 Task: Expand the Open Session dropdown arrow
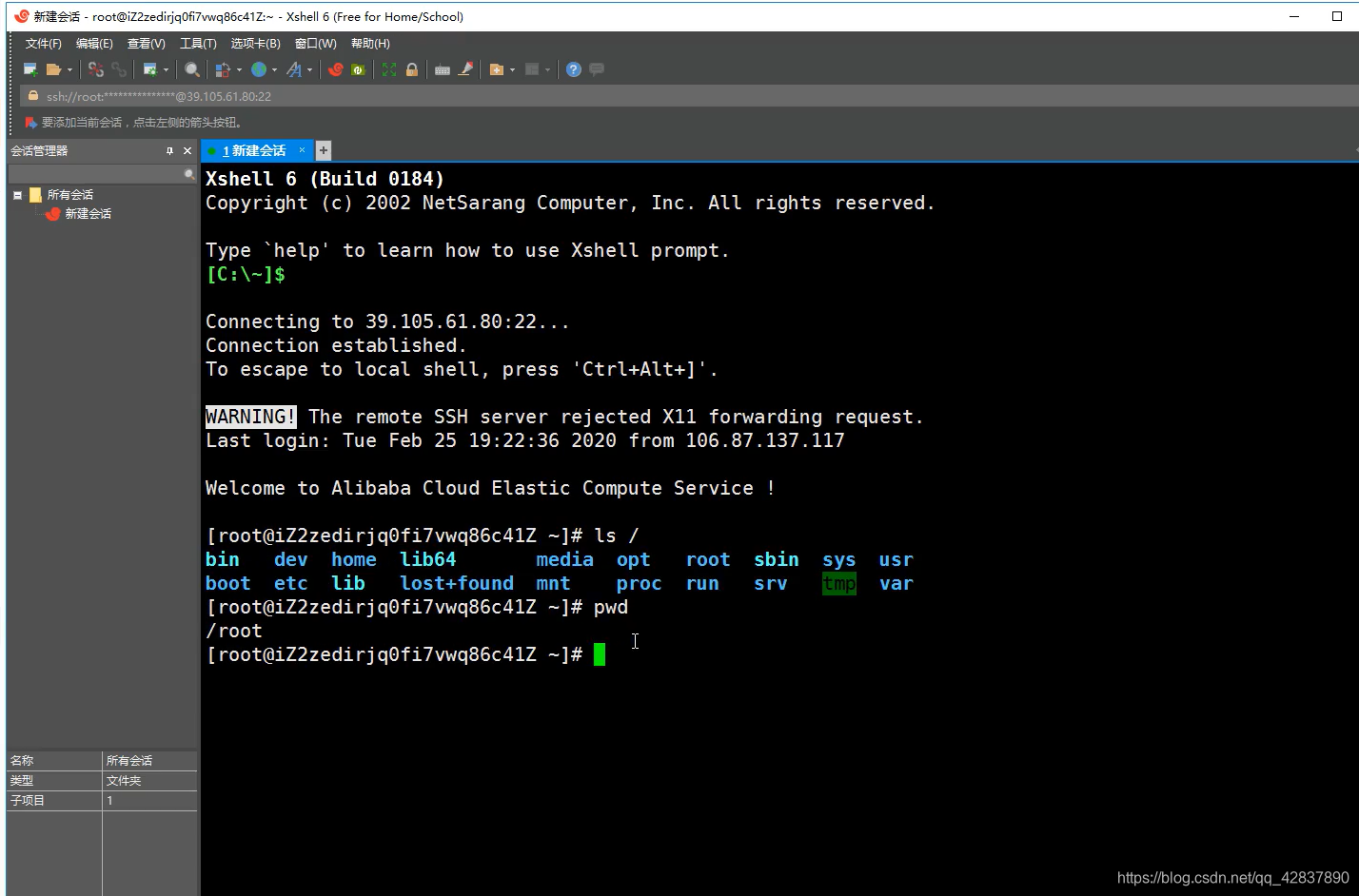[69, 69]
